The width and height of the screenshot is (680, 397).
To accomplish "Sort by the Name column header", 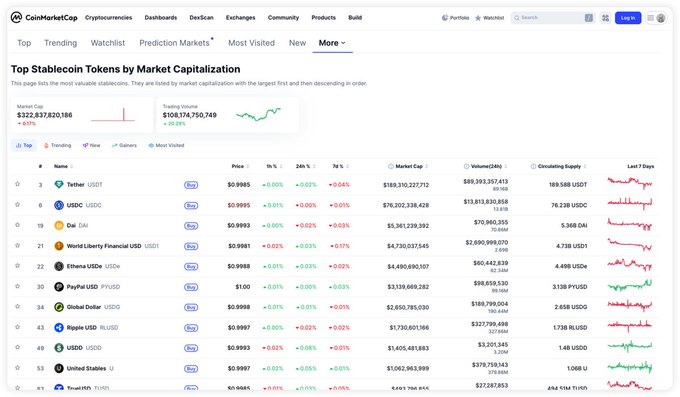I will click(x=63, y=167).
